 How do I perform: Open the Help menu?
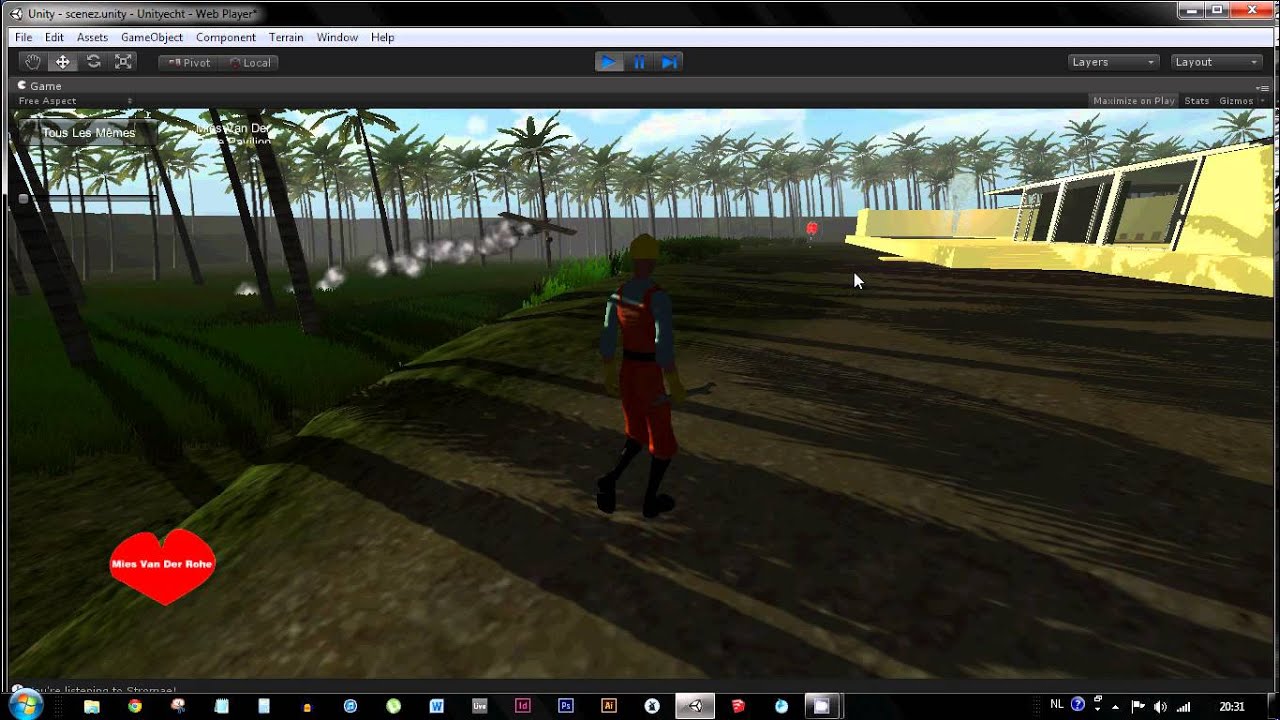382,37
